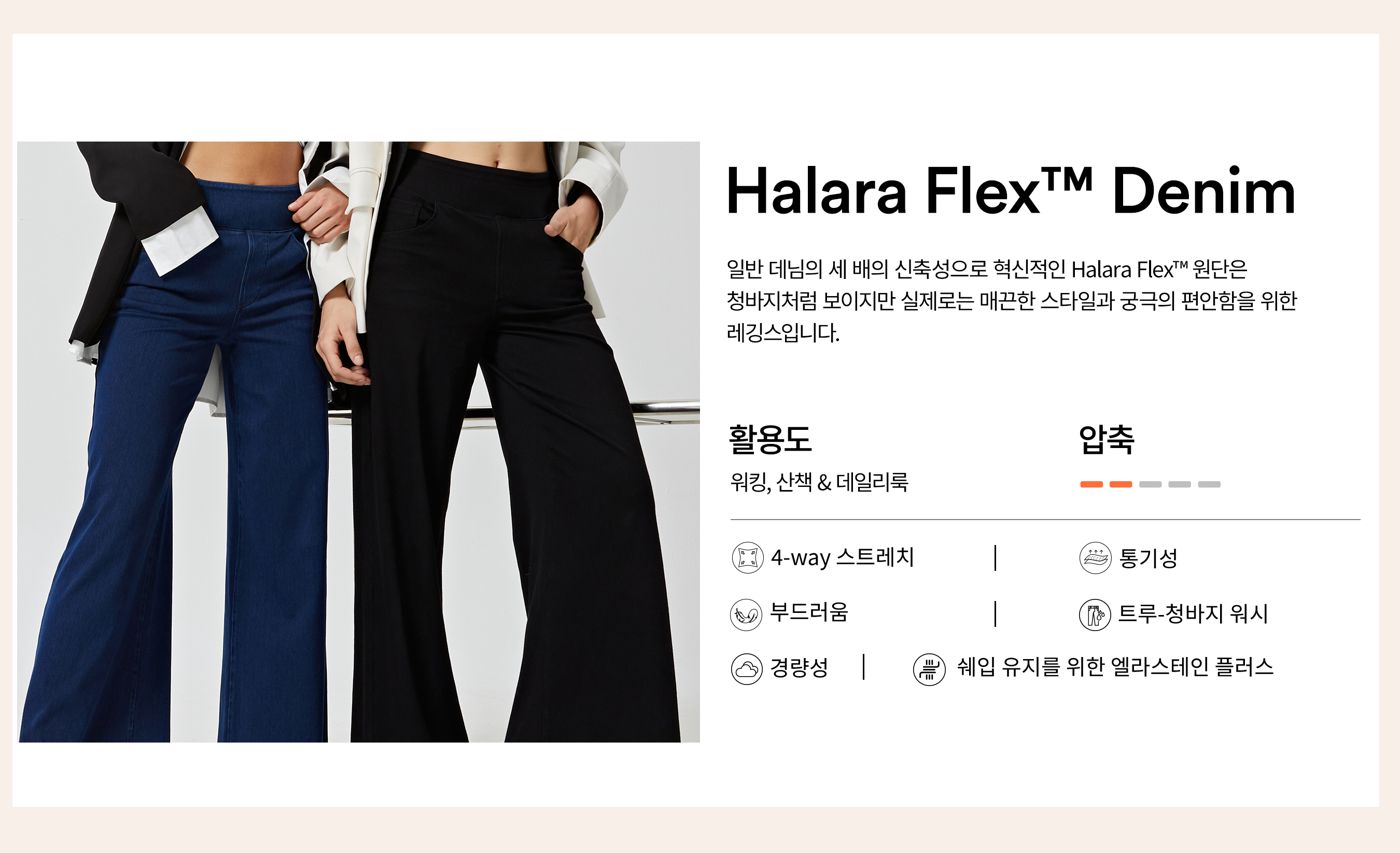Select the last gray compression segment
This screenshot has height=853, width=1400.
point(1209,484)
